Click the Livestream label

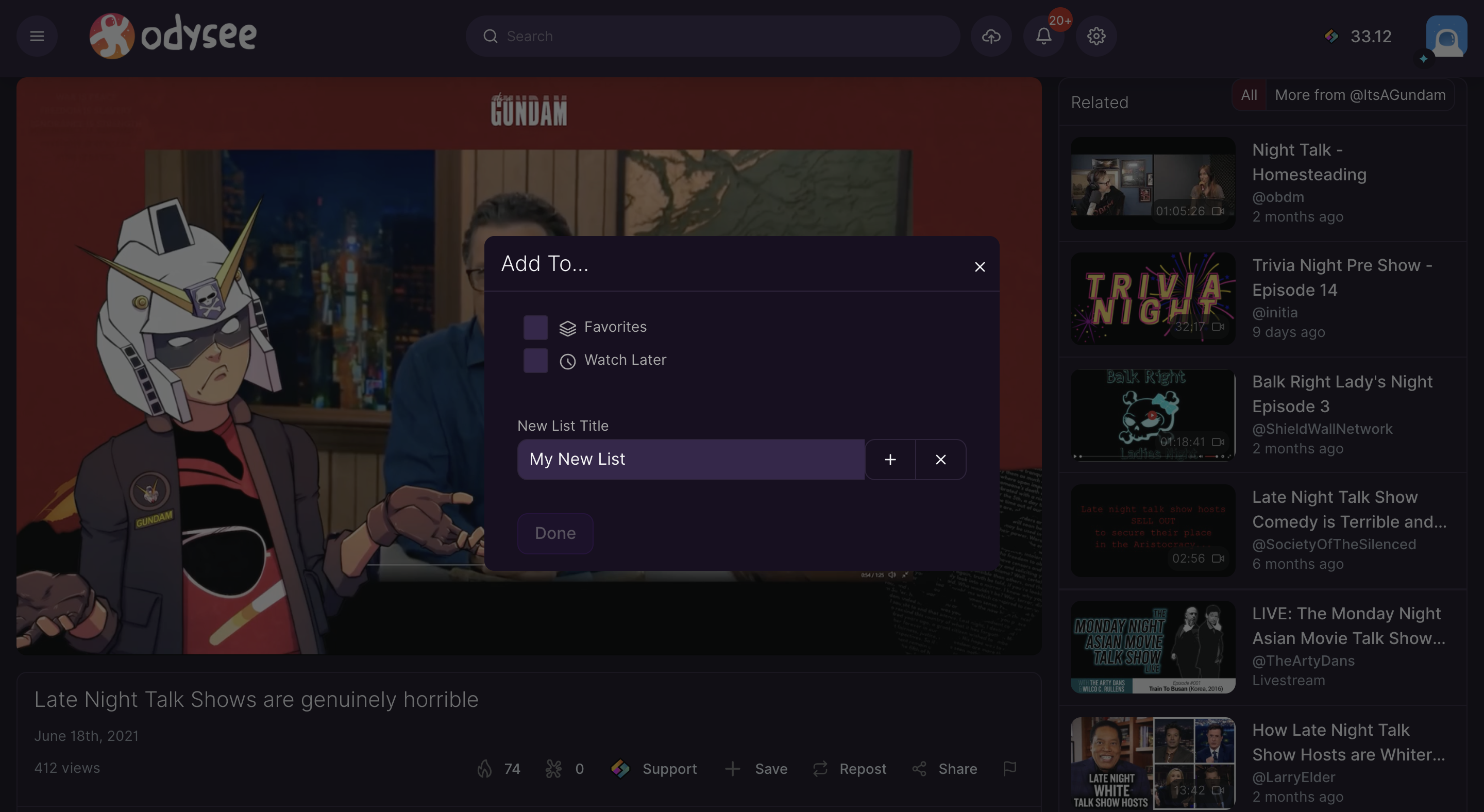pos(1288,680)
